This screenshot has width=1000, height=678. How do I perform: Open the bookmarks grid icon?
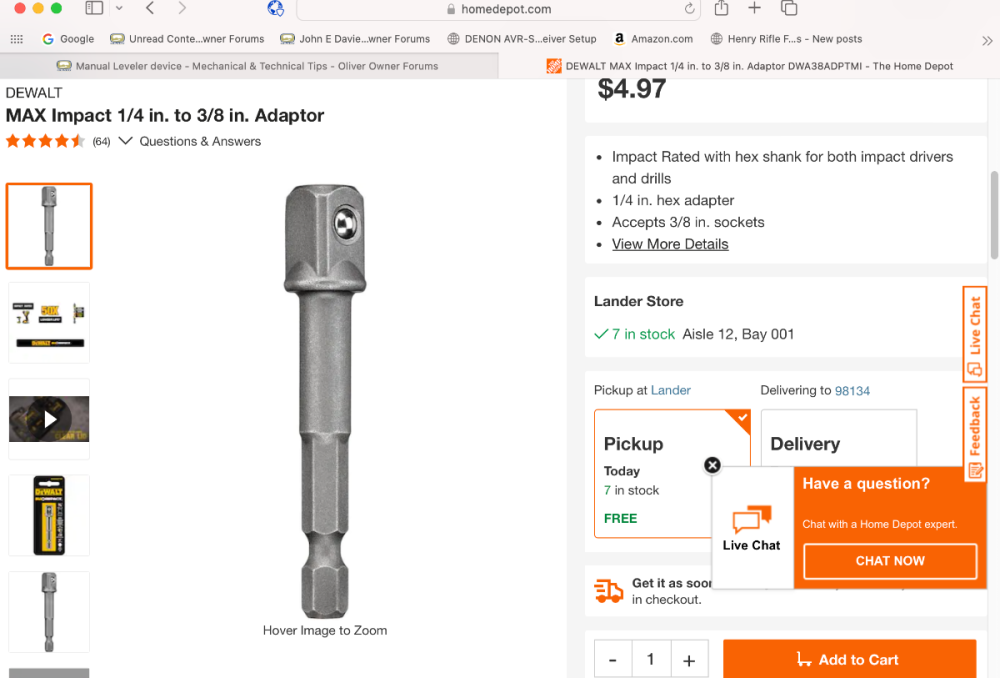coord(16,39)
